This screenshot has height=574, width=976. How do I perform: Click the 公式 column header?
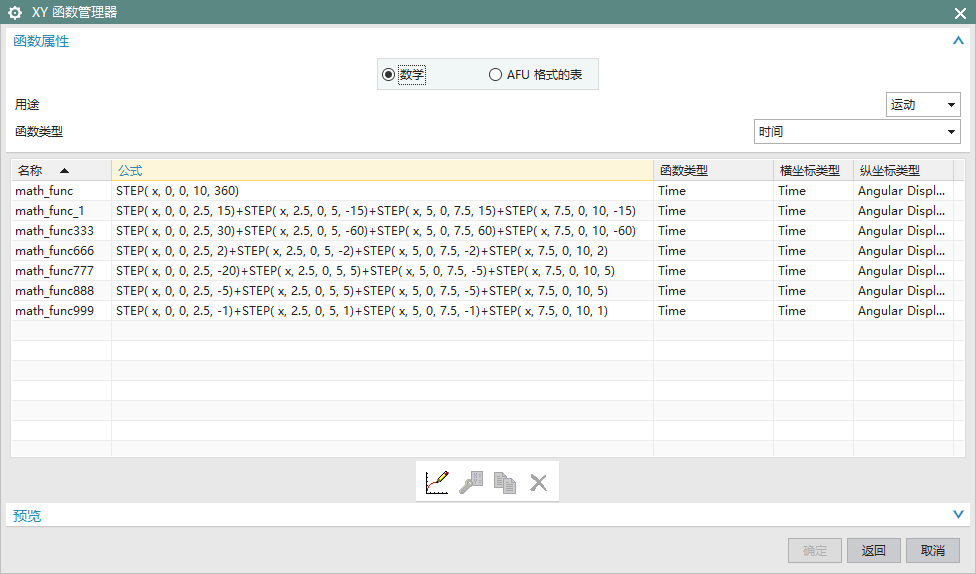(x=382, y=171)
